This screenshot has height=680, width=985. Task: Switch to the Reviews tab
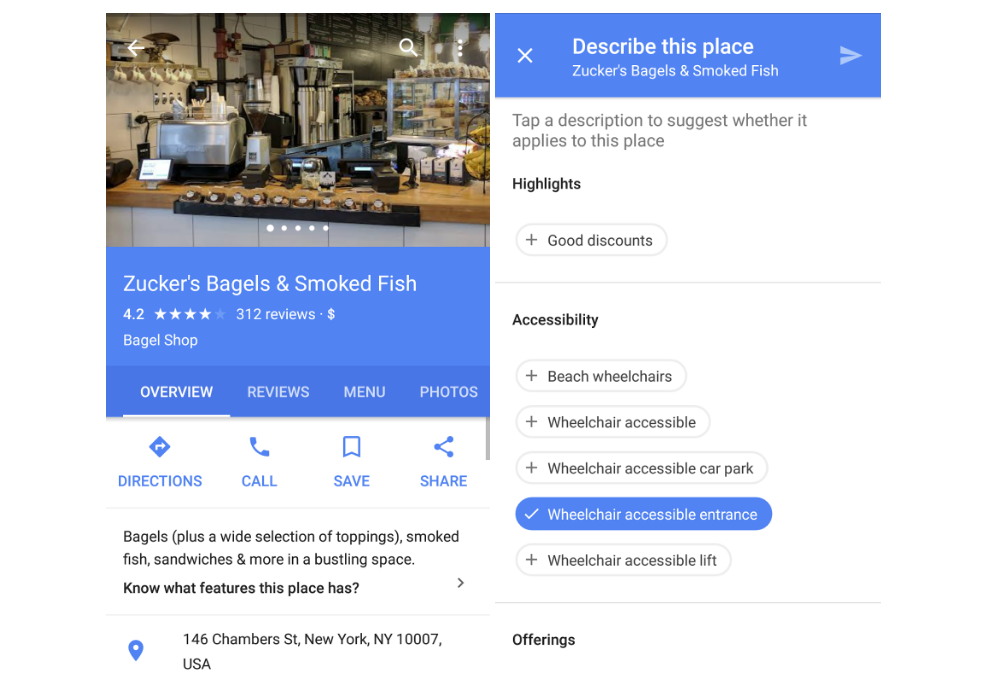click(278, 392)
